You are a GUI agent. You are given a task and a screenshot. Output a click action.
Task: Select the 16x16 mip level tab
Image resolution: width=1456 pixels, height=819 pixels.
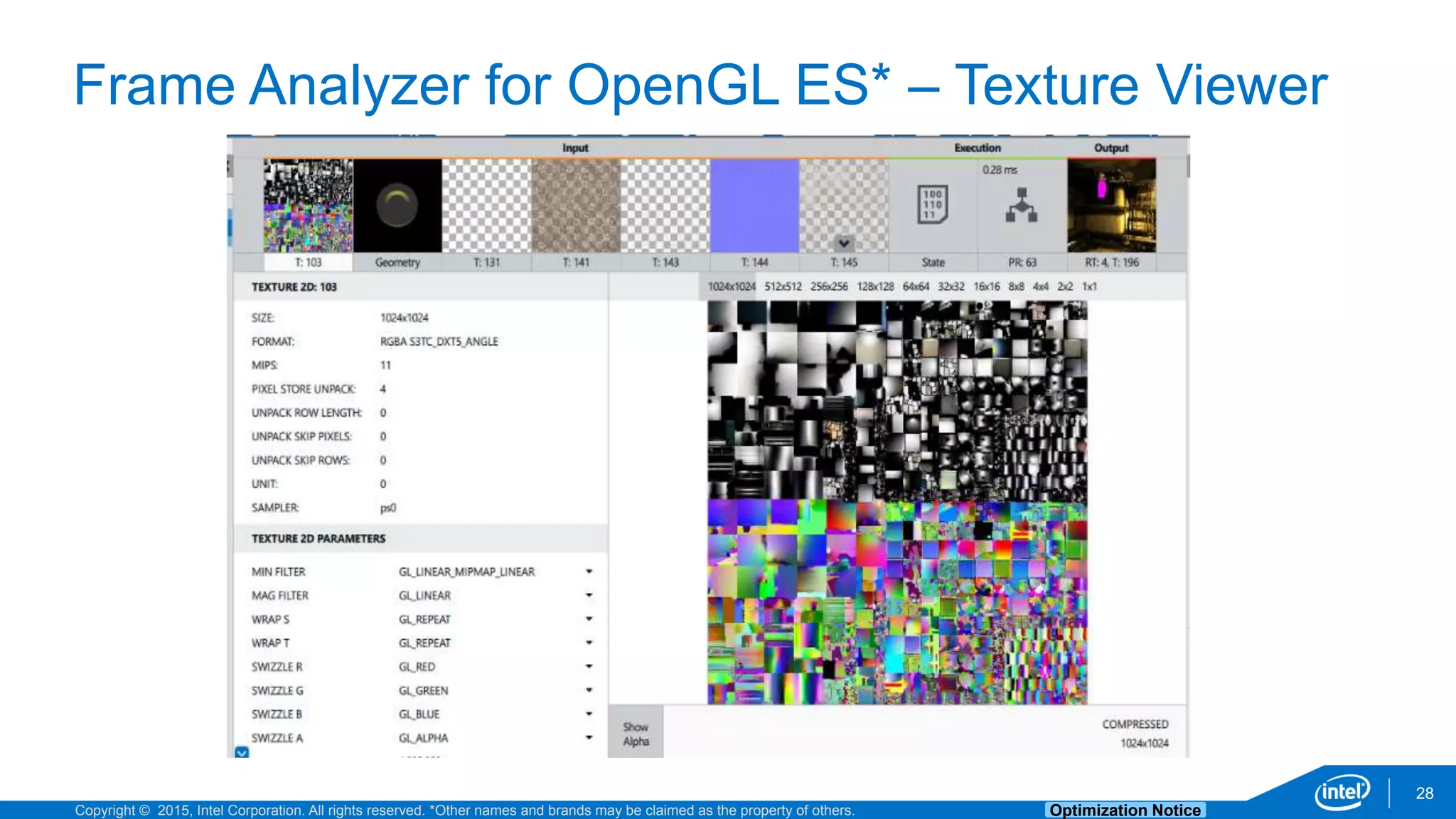(x=986, y=287)
